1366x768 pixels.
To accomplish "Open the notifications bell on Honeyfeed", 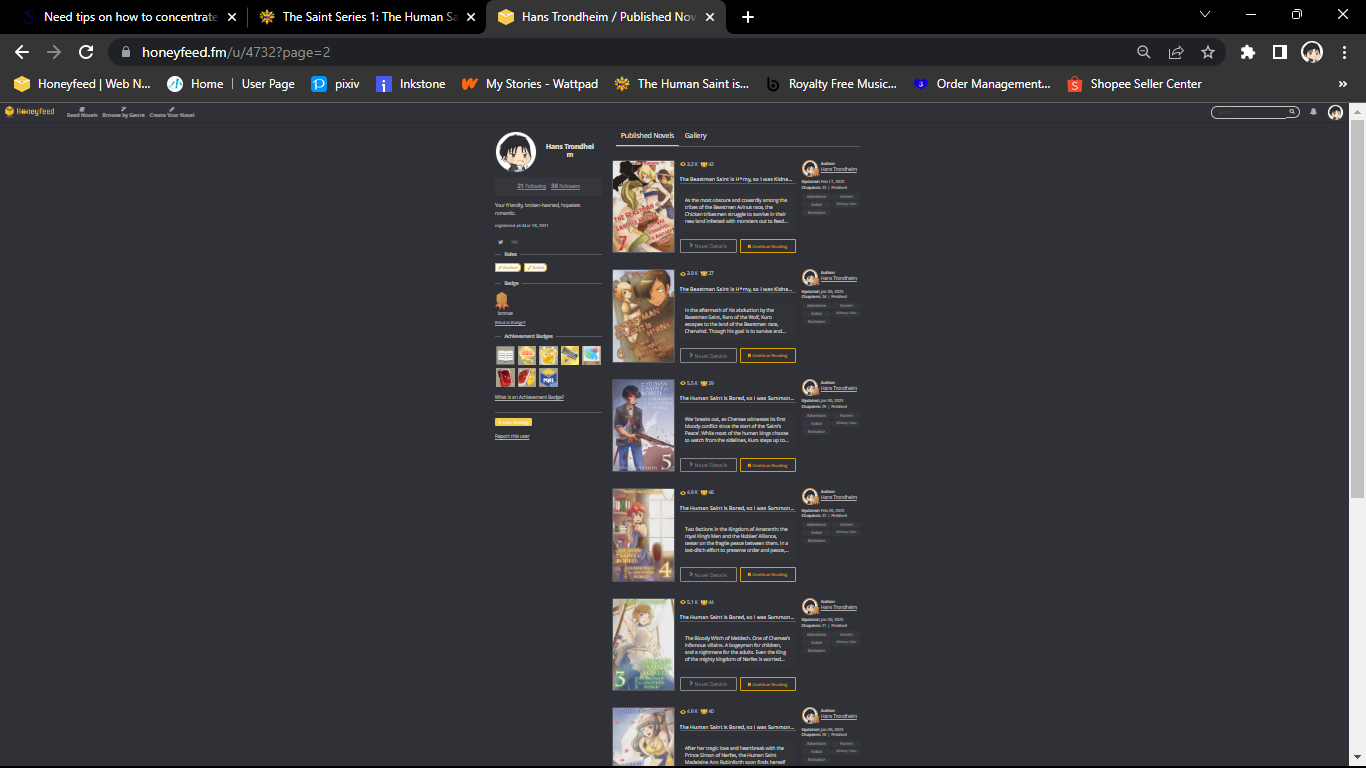I will click(x=1313, y=112).
